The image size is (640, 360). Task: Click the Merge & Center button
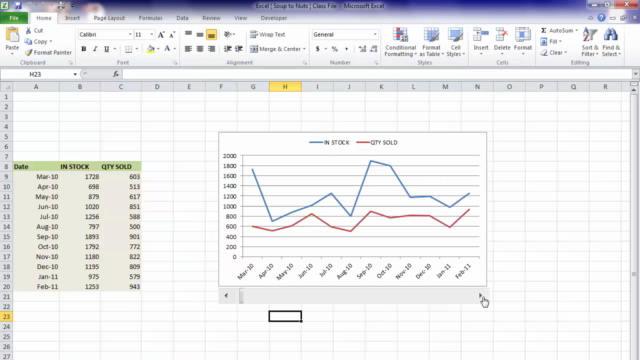pyautogui.click(x=275, y=49)
